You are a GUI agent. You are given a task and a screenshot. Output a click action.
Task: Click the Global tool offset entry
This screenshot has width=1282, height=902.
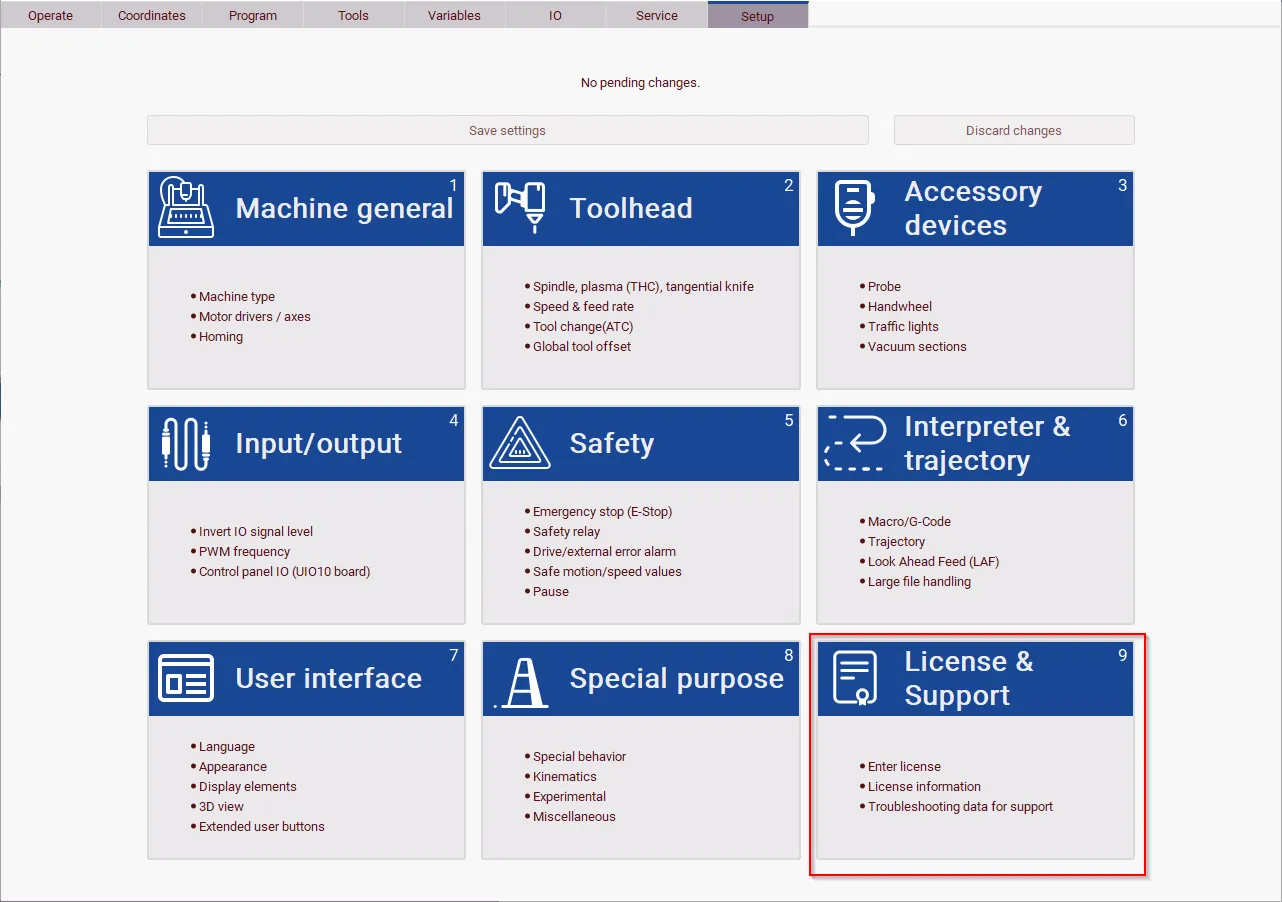(582, 346)
